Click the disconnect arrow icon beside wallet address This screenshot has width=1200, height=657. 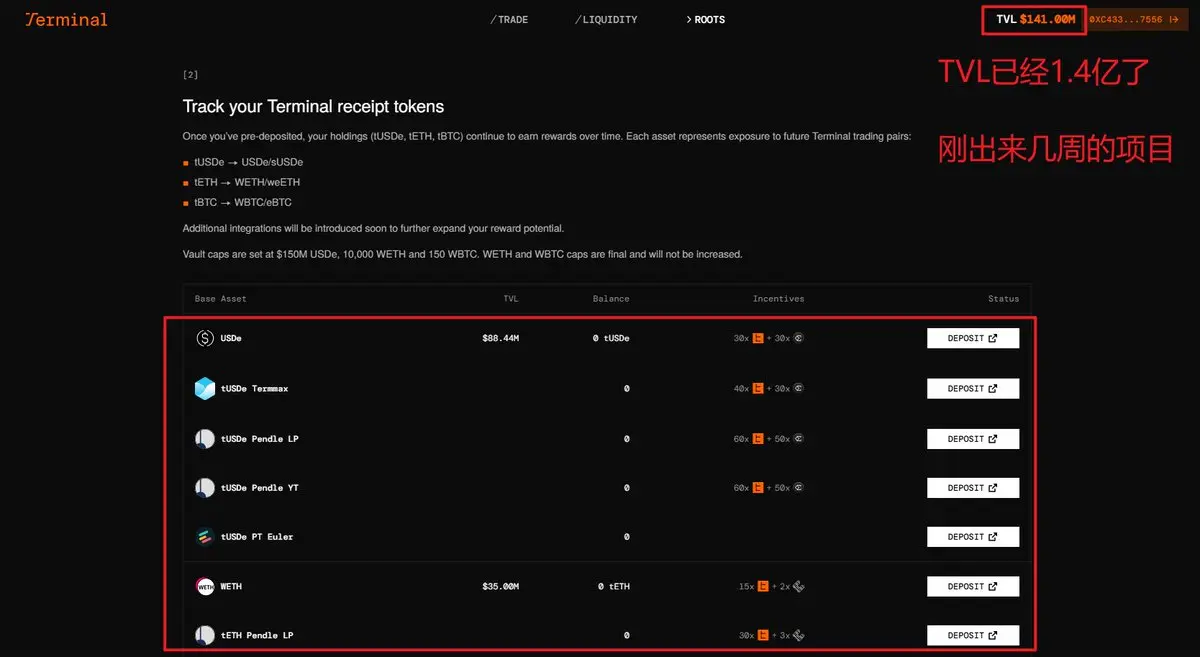coord(1174,19)
